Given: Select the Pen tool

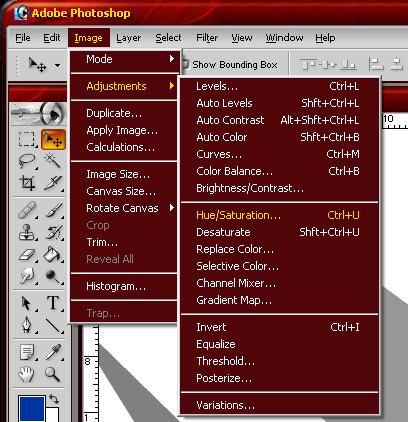Looking at the screenshot, I should tap(27, 325).
